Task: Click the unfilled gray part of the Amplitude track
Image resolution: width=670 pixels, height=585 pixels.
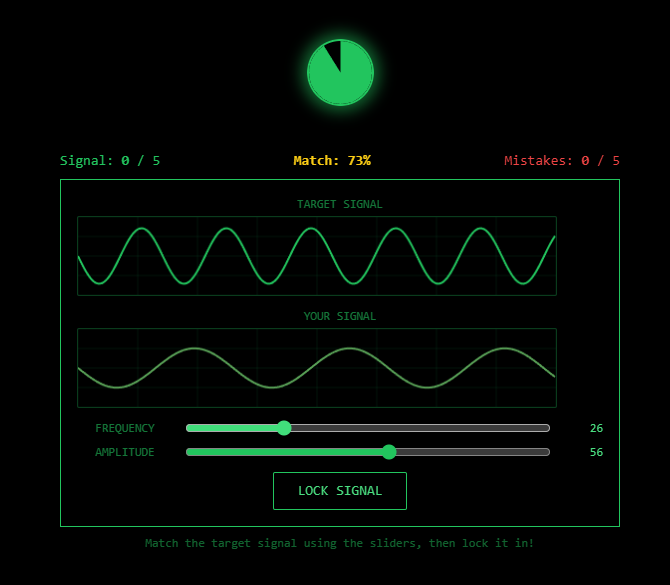Action: coord(470,452)
